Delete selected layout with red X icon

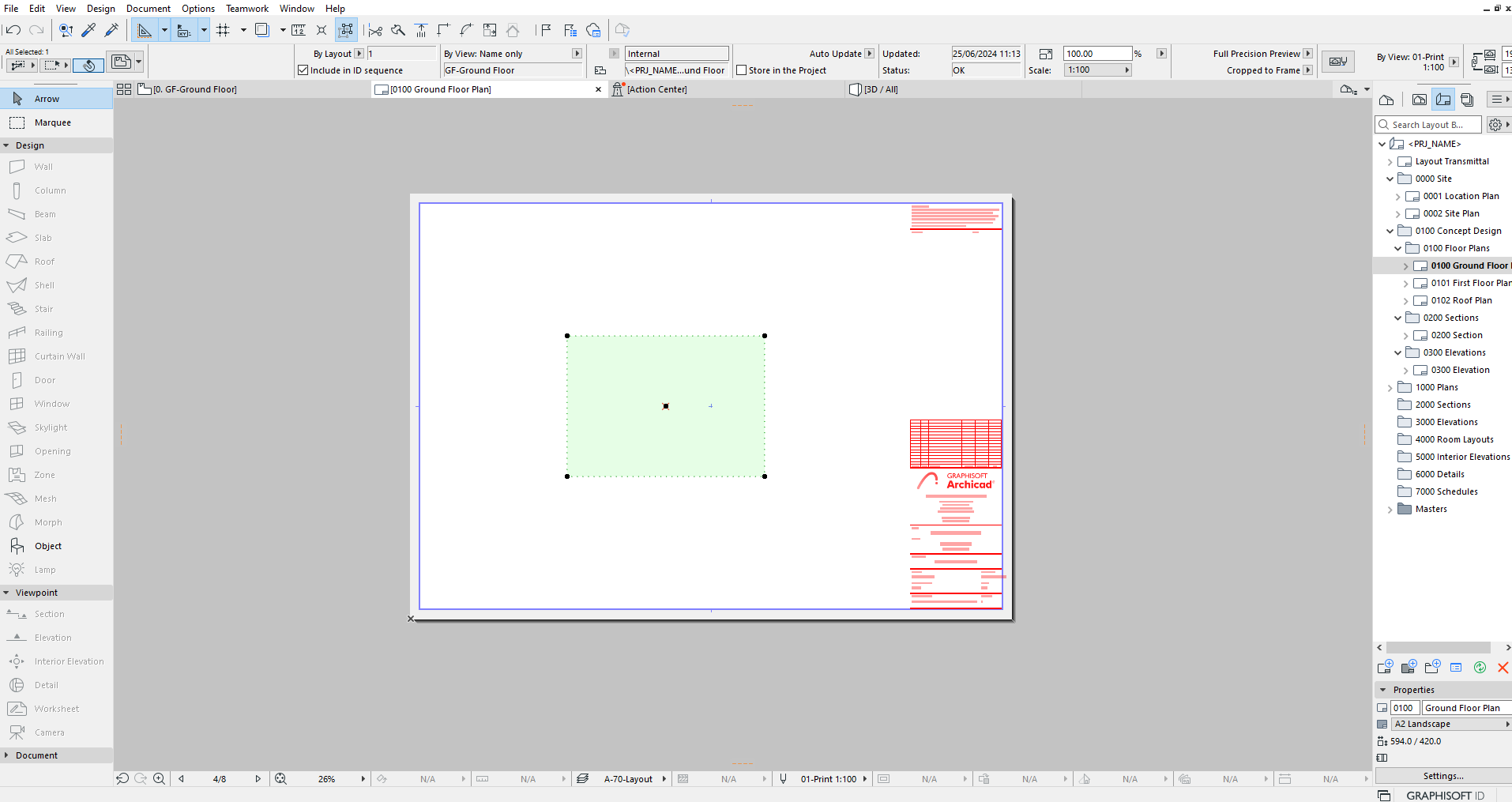1503,668
